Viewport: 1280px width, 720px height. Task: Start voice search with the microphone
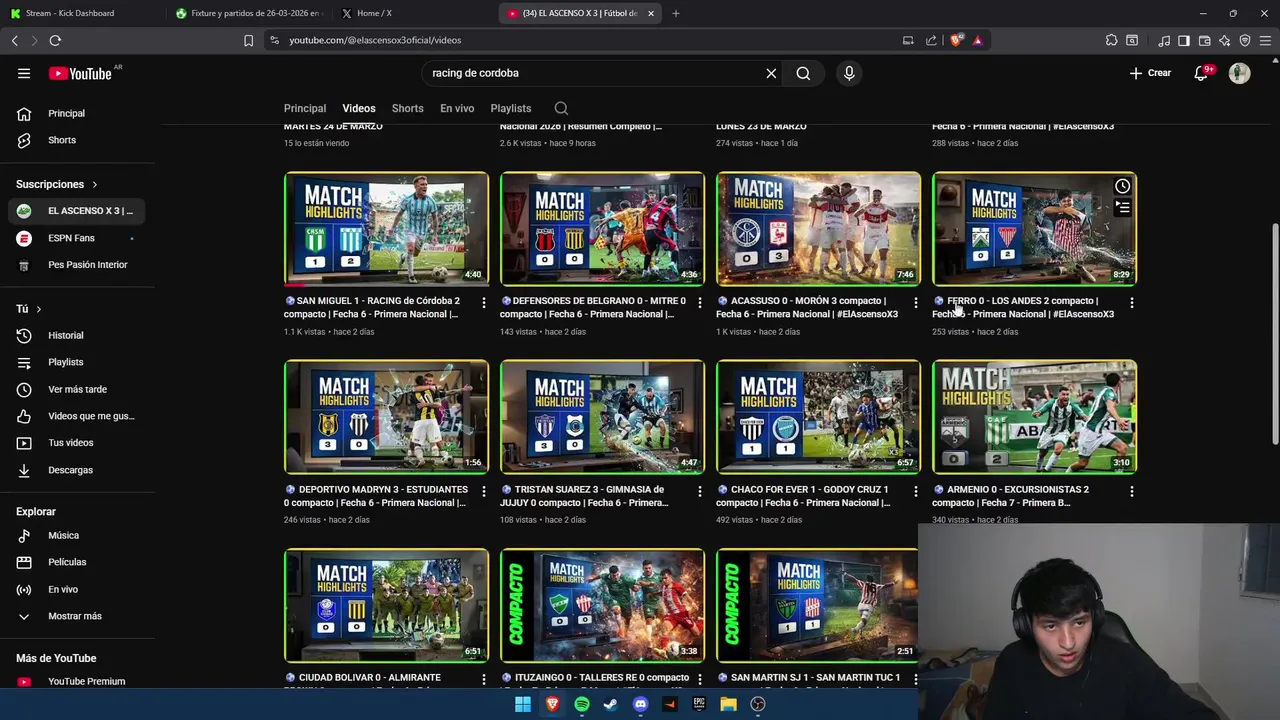coord(849,73)
